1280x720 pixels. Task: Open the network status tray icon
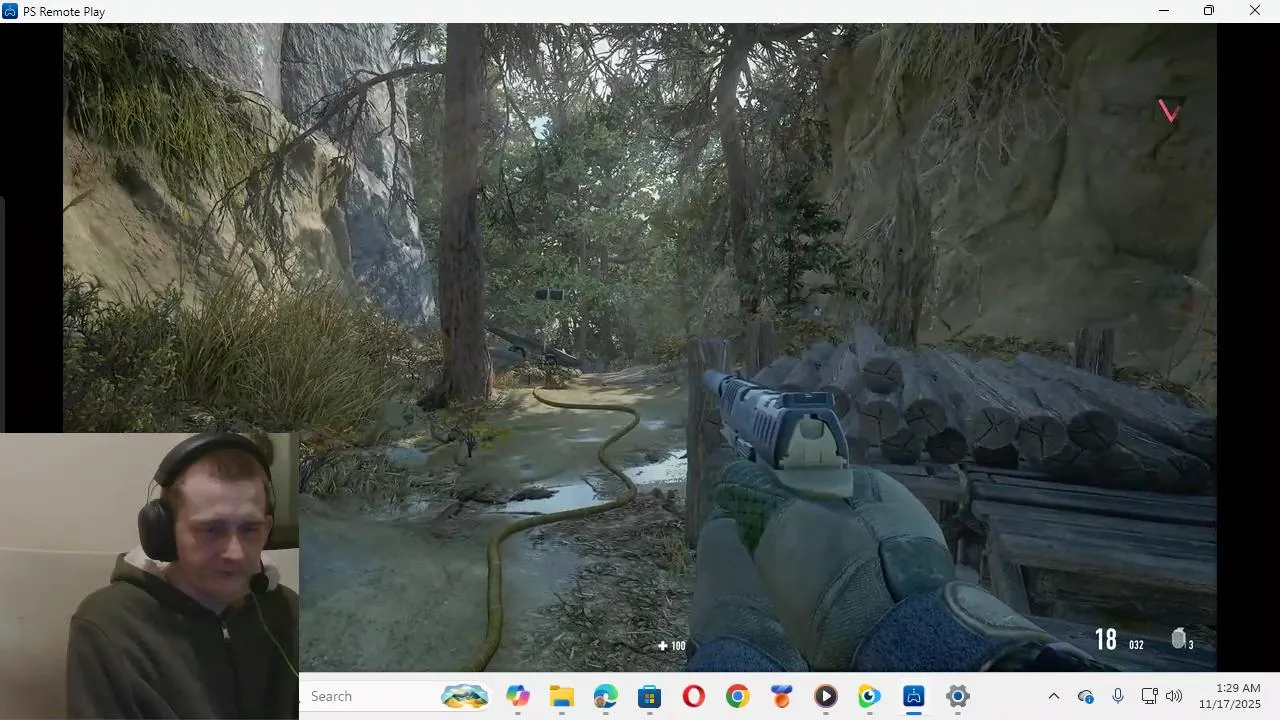coord(1149,696)
